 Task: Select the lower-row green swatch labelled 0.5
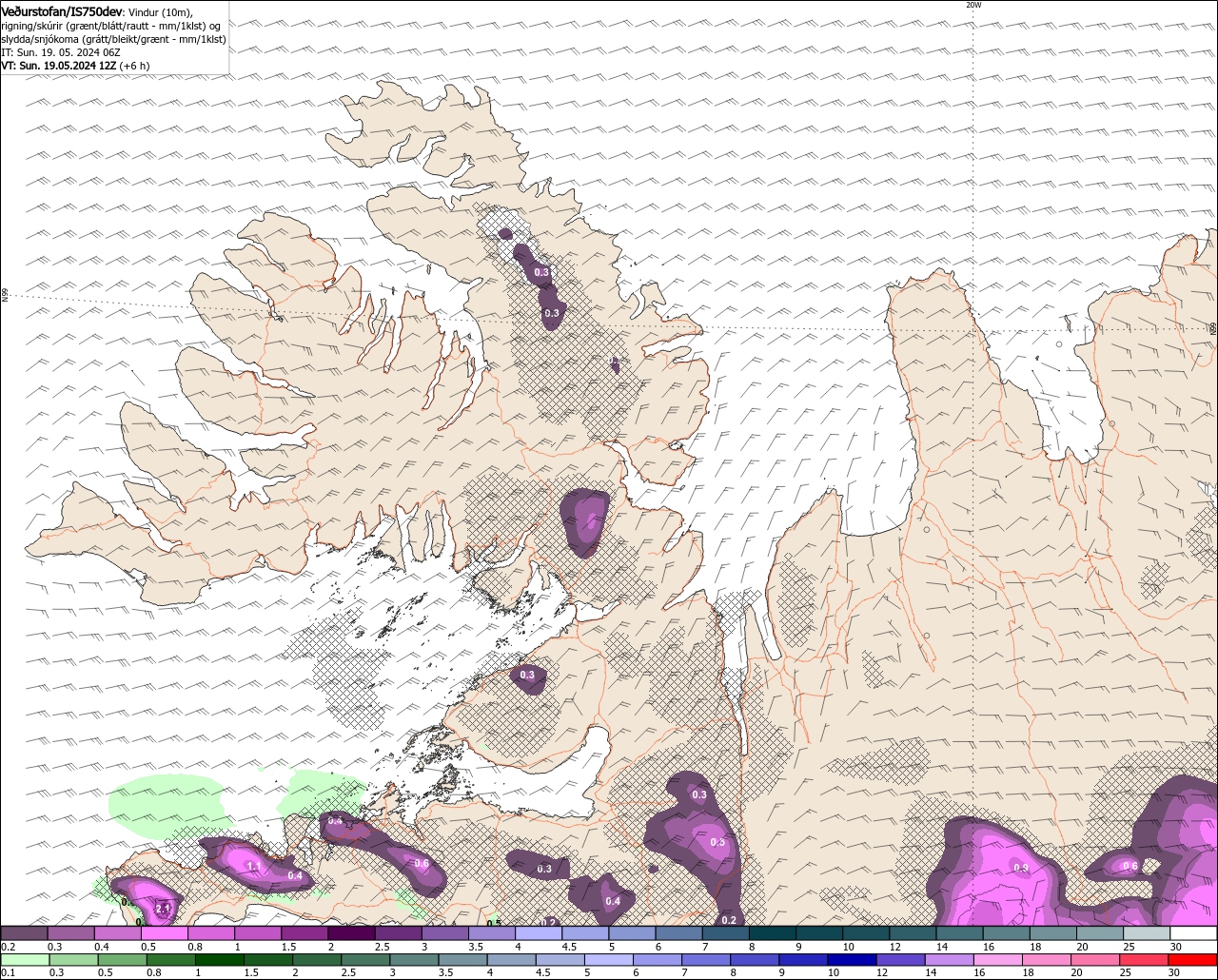pos(122,960)
